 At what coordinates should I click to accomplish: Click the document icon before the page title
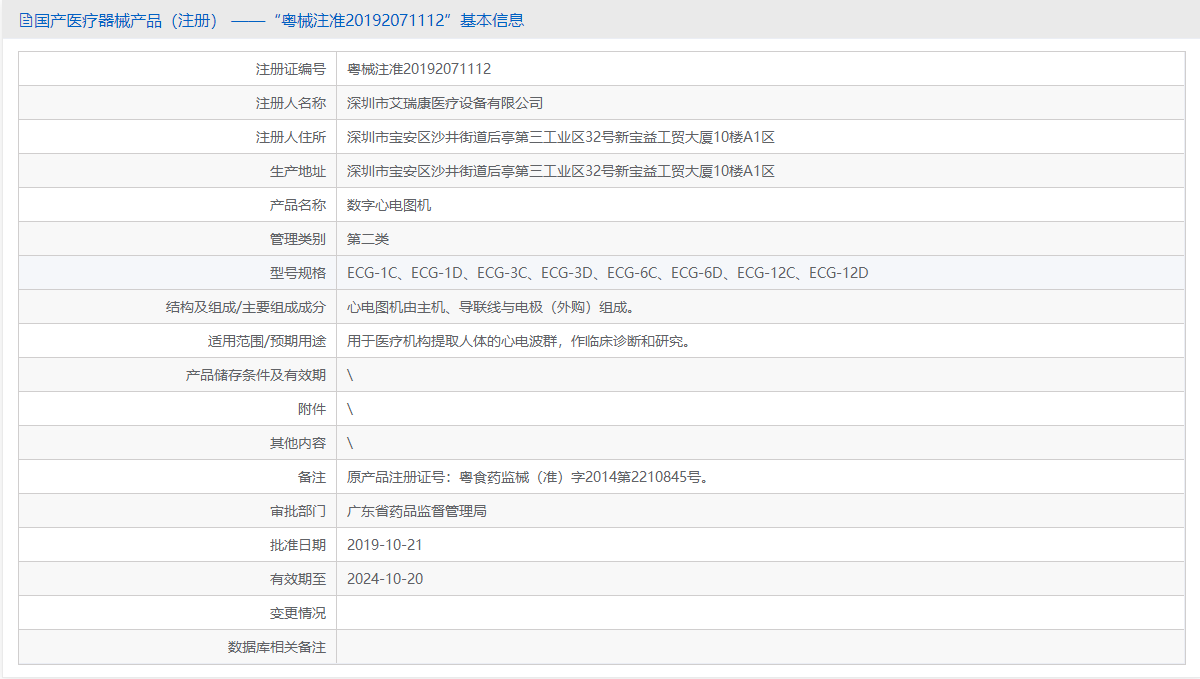tap(26, 20)
